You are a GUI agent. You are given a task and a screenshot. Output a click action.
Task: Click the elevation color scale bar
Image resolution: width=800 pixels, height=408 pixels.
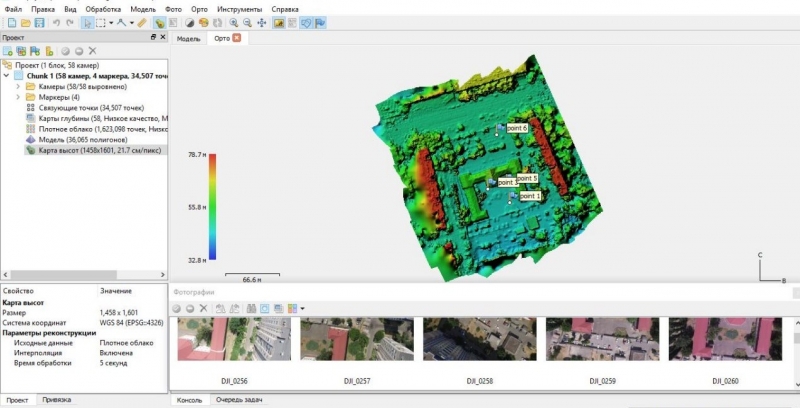(x=212, y=207)
